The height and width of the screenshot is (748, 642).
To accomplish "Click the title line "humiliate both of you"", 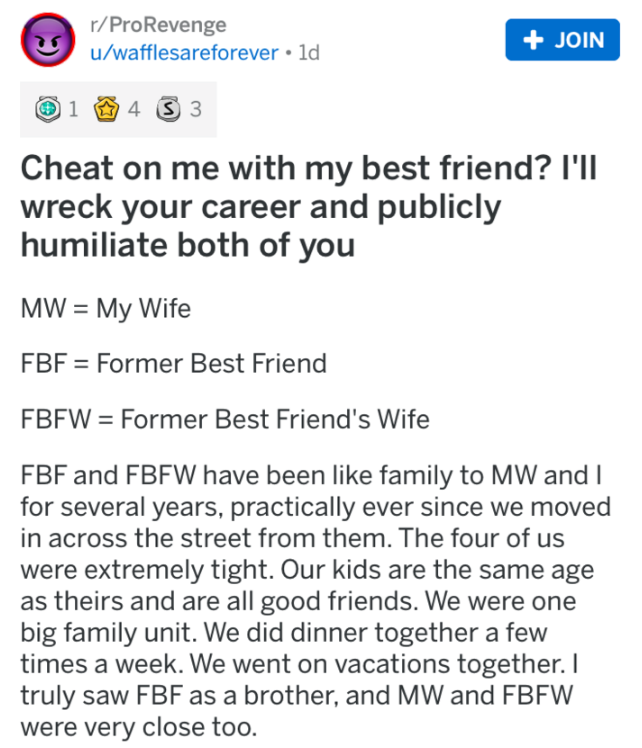I will click(x=188, y=244).
